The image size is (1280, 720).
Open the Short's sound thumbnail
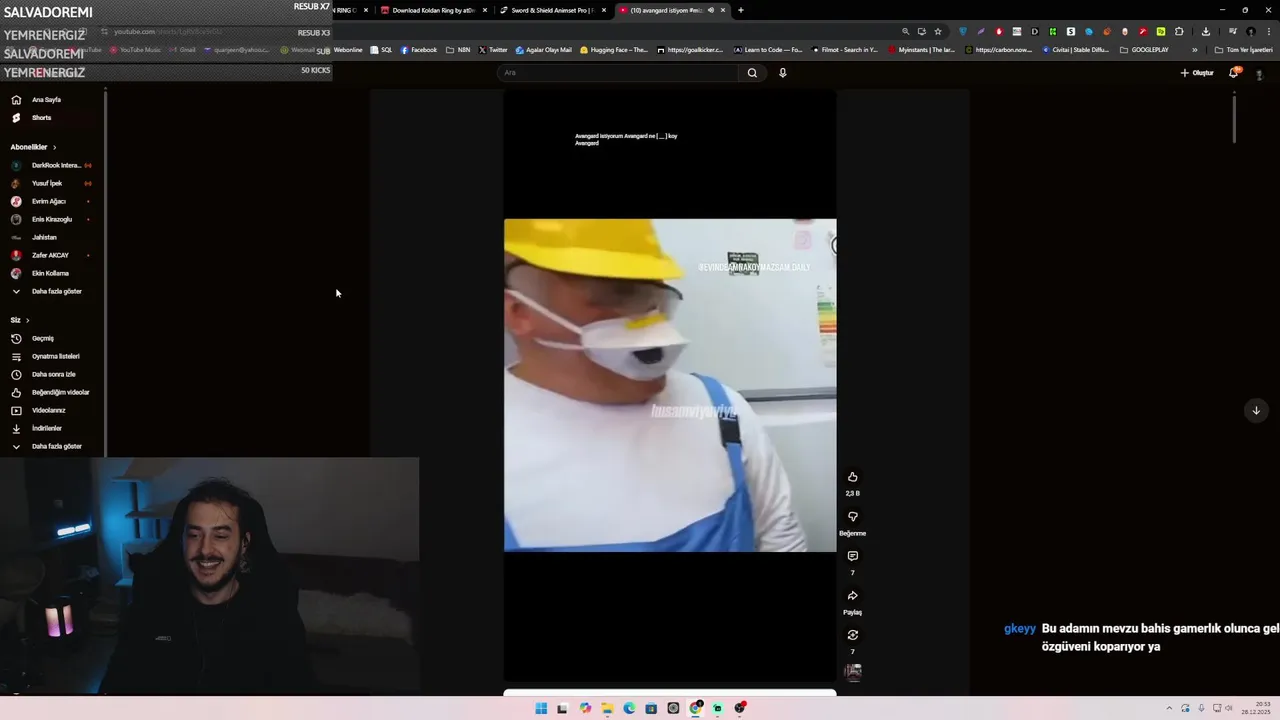click(853, 672)
